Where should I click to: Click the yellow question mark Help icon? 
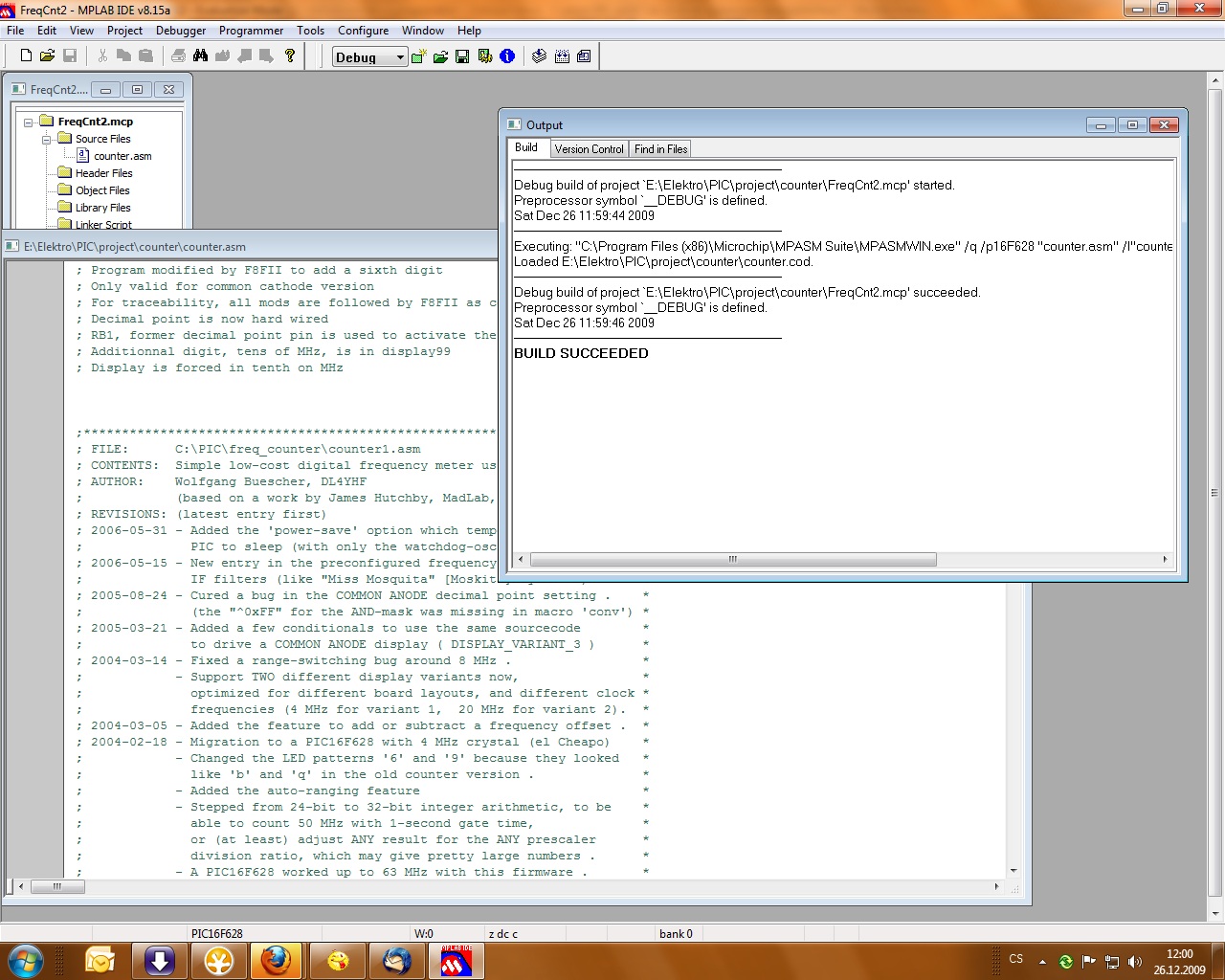[x=290, y=56]
